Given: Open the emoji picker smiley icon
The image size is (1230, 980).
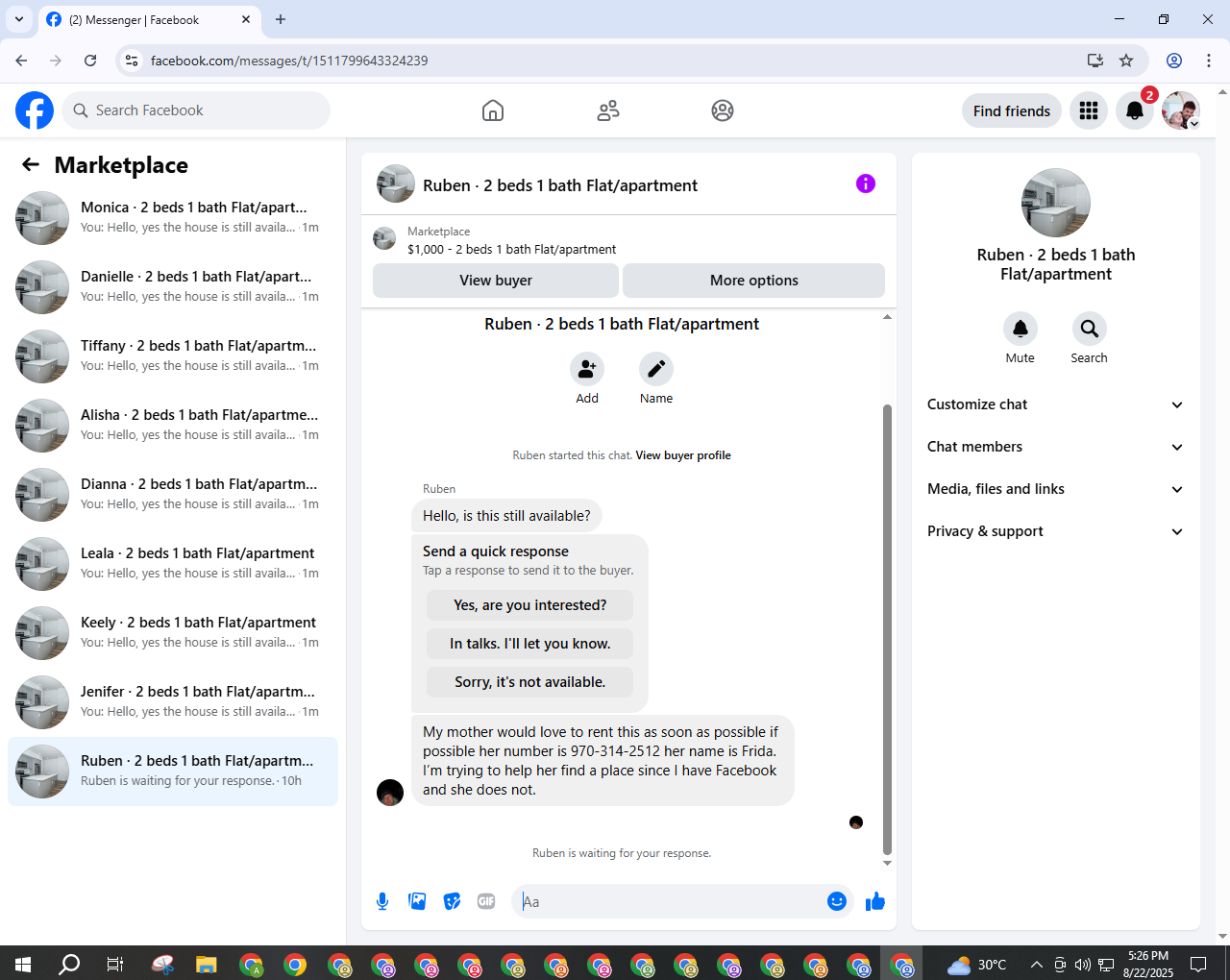Looking at the screenshot, I should (837, 901).
